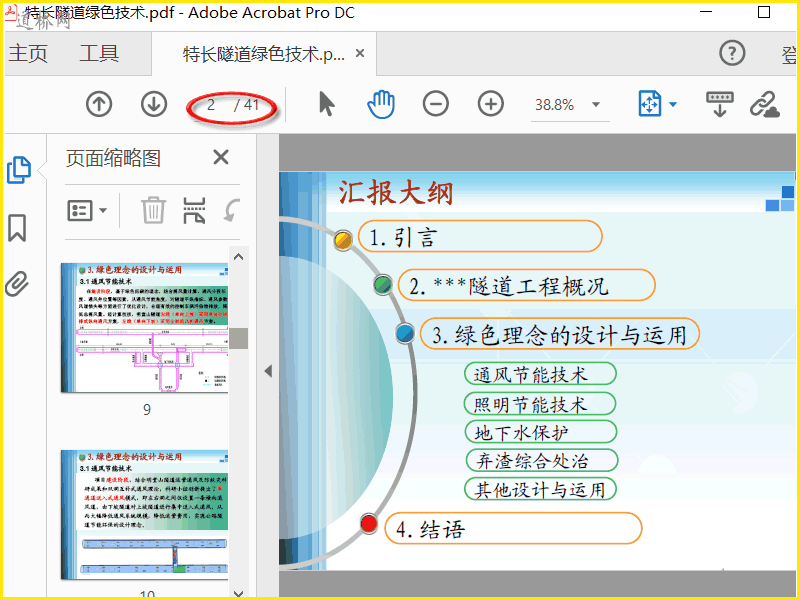800x600 pixels.
Task: Click the 其他设计与运用 sub-item
Action: (x=540, y=489)
